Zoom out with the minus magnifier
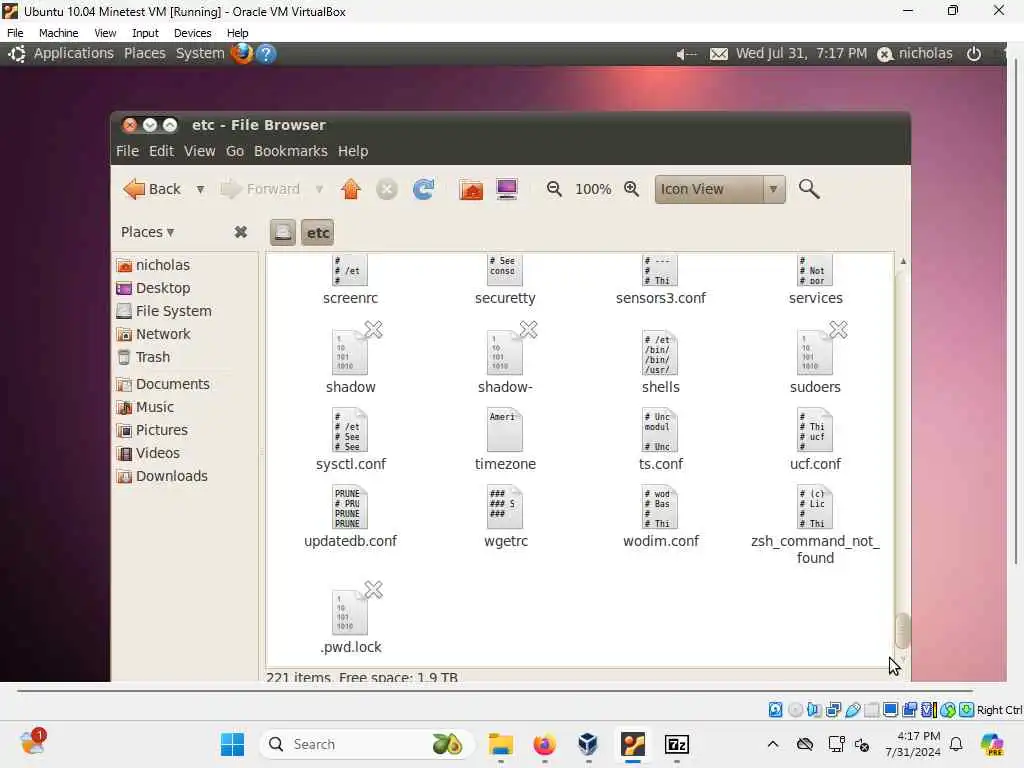1024x768 pixels. coord(554,189)
